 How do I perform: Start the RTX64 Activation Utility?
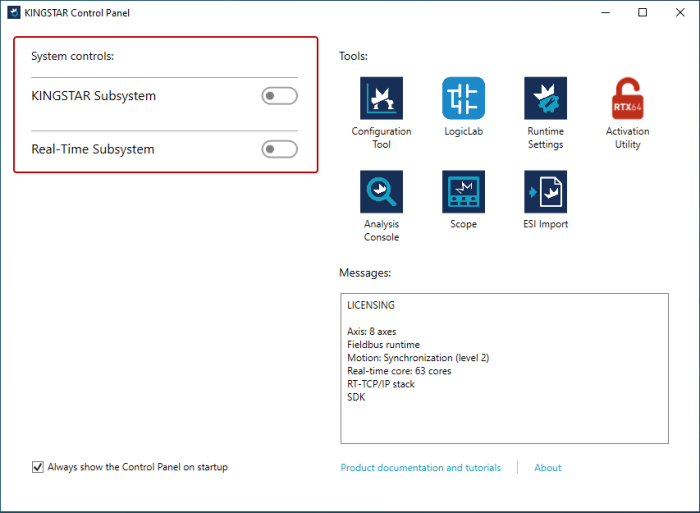point(628,98)
